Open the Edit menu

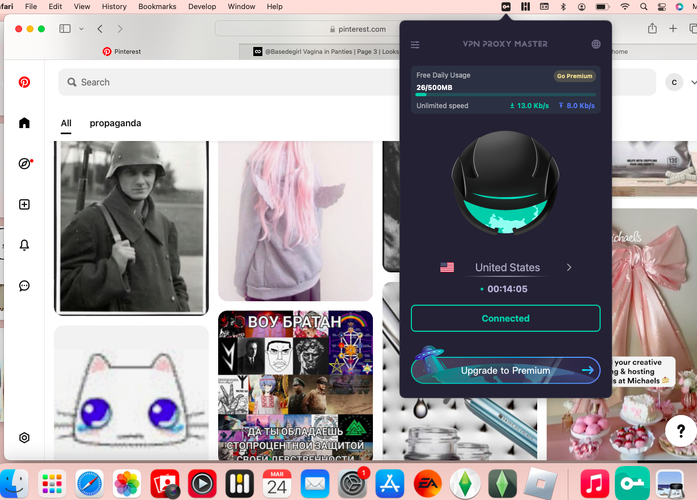55,7
